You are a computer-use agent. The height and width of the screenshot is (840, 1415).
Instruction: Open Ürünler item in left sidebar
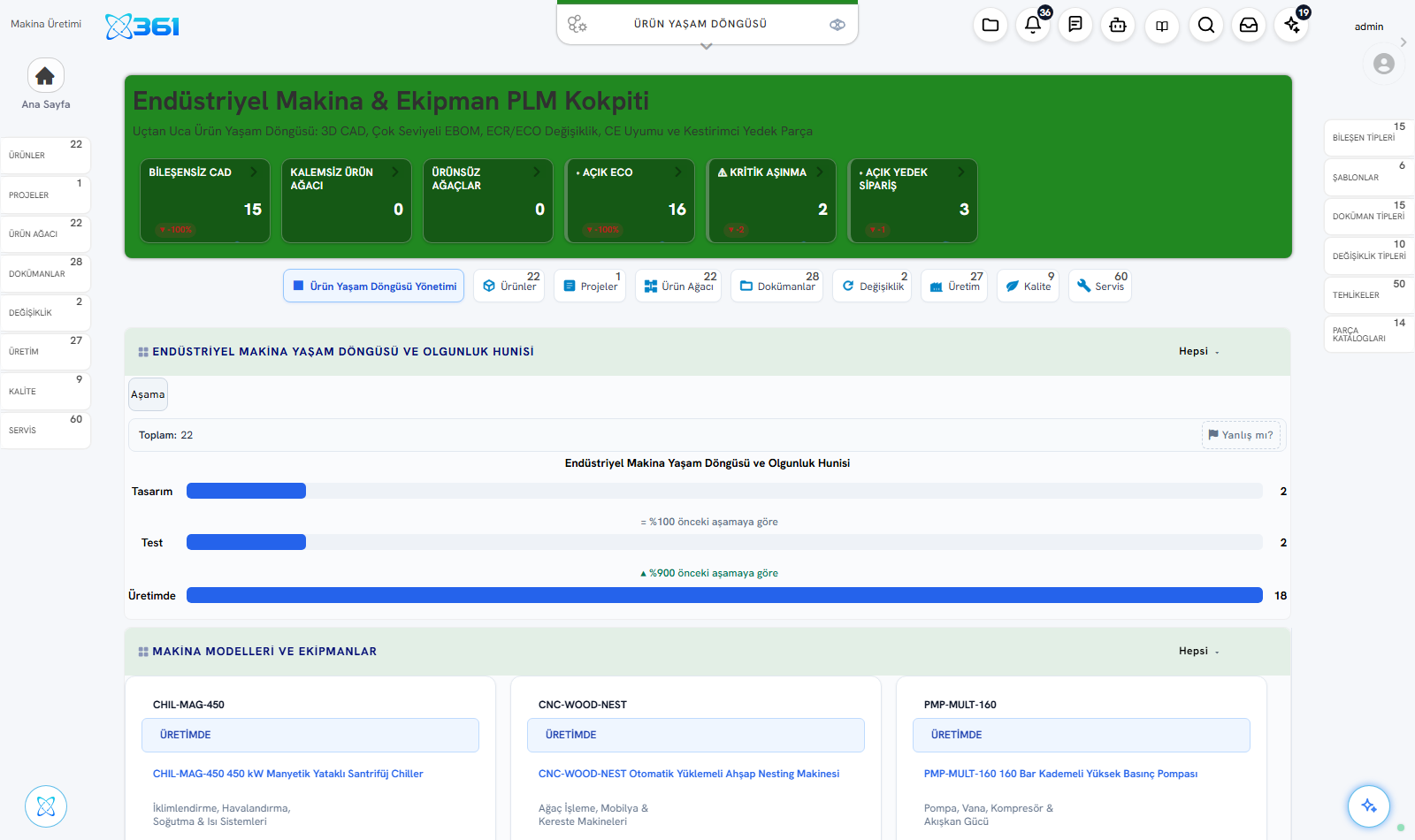[45, 156]
